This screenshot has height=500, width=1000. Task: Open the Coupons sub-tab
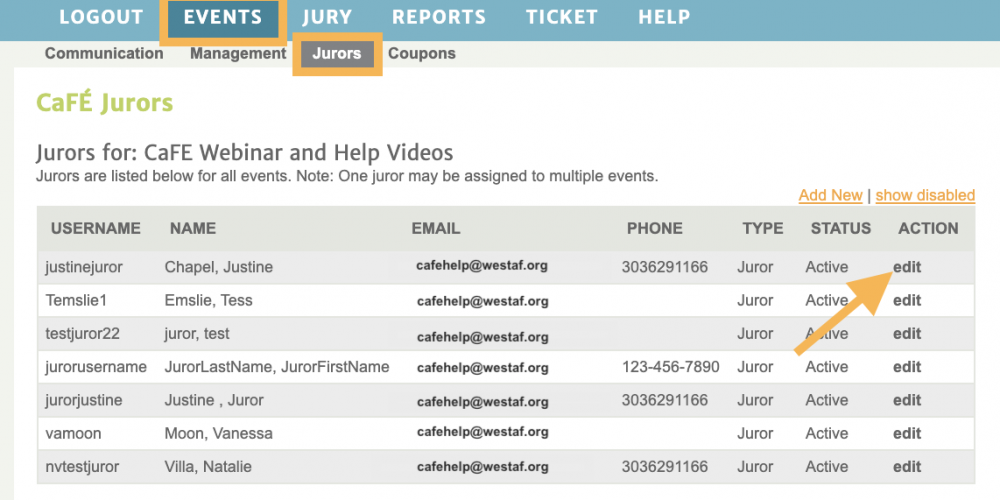click(x=422, y=54)
